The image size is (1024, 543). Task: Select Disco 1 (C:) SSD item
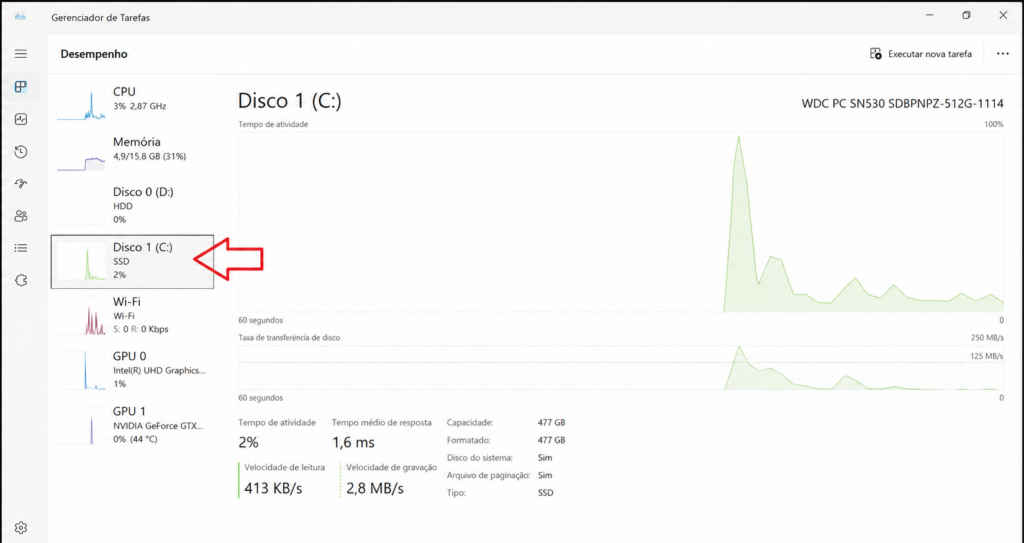point(132,261)
